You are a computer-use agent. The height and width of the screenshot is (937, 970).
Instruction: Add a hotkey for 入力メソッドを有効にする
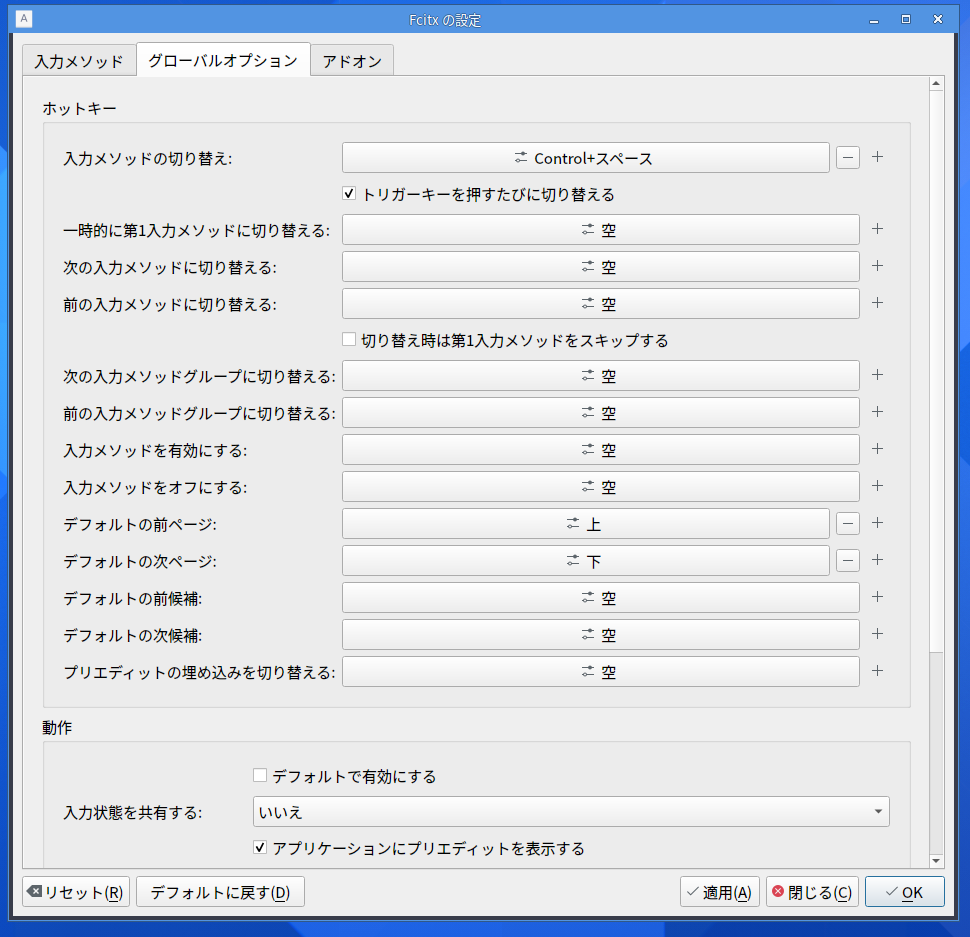(x=877, y=450)
